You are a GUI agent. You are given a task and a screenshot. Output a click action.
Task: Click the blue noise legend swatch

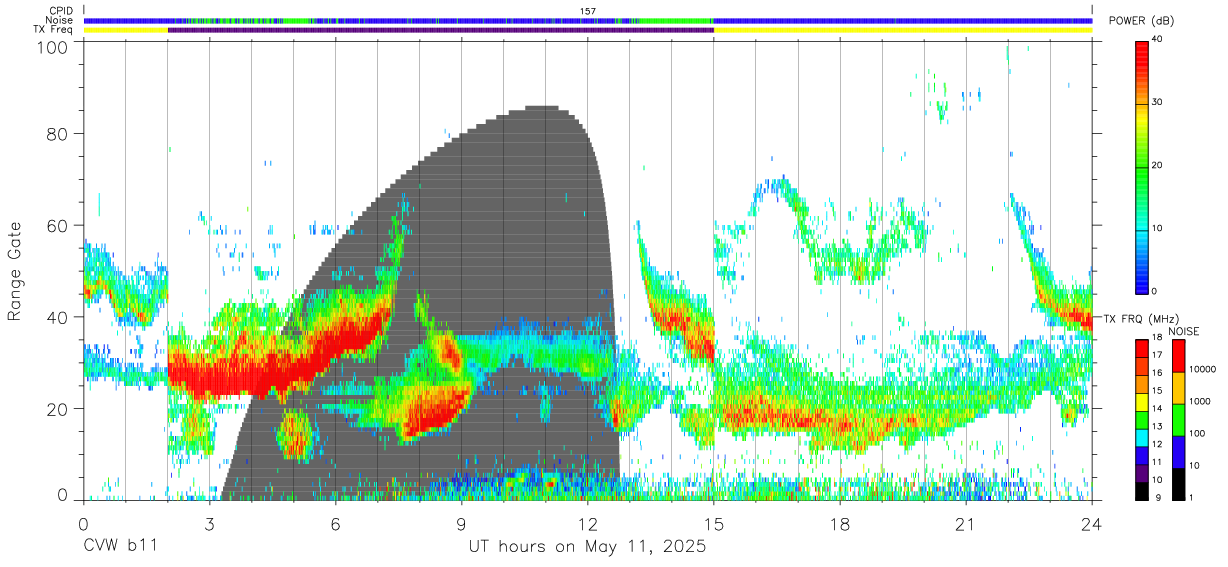tap(1178, 452)
